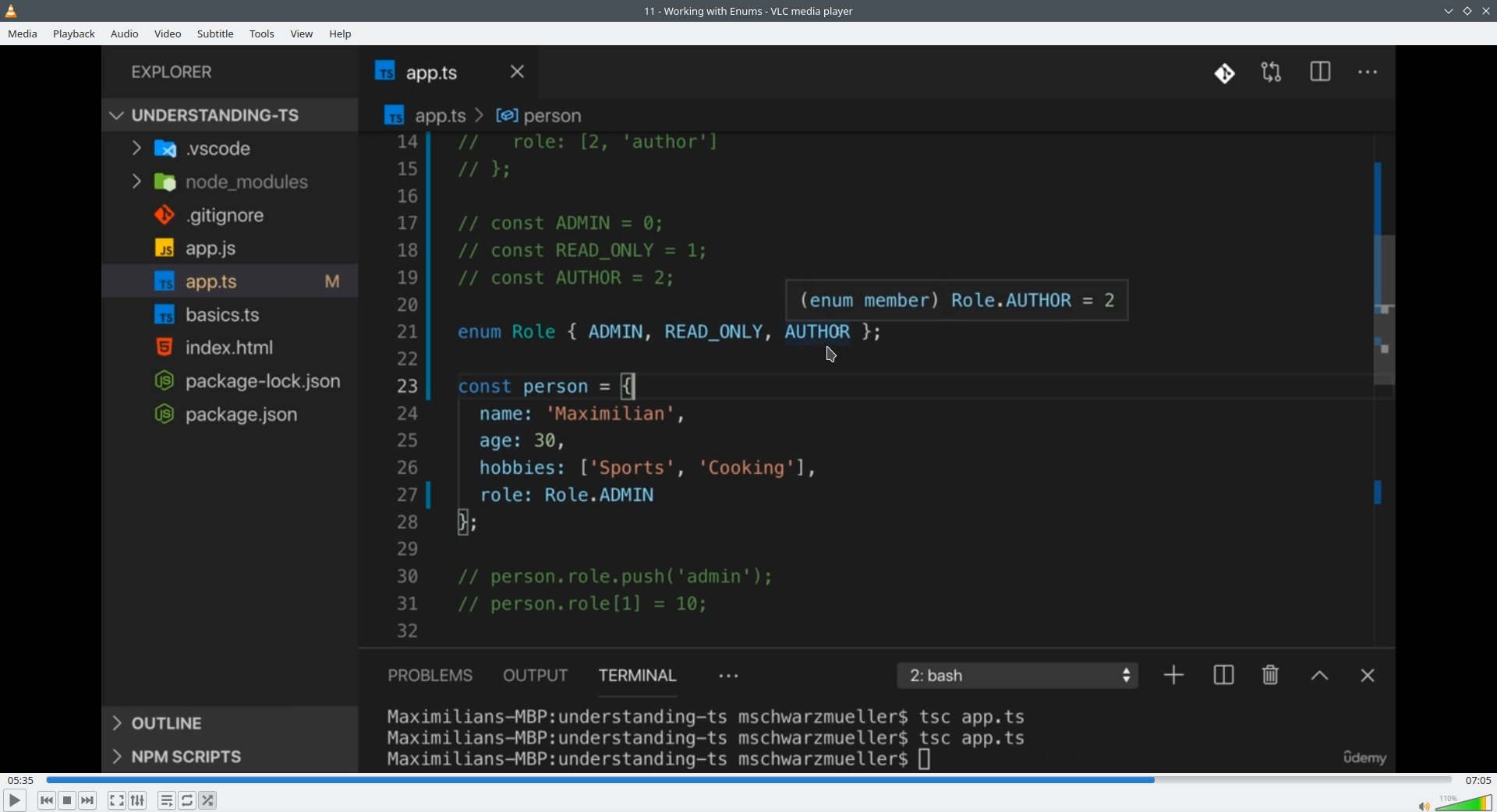The height and width of the screenshot is (812, 1497).
Task: Open the index.html file
Action: (230, 348)
